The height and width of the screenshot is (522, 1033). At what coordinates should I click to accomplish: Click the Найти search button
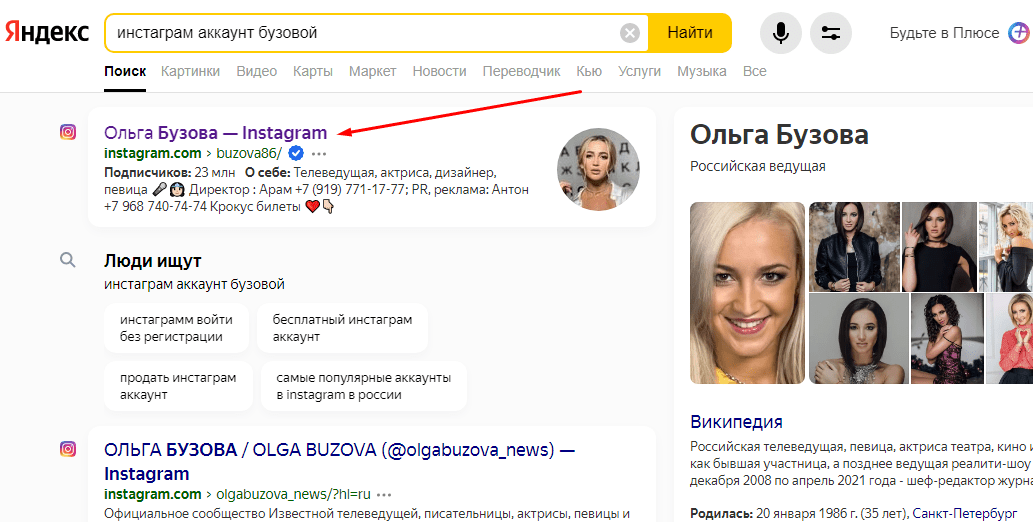coord(690,33)
